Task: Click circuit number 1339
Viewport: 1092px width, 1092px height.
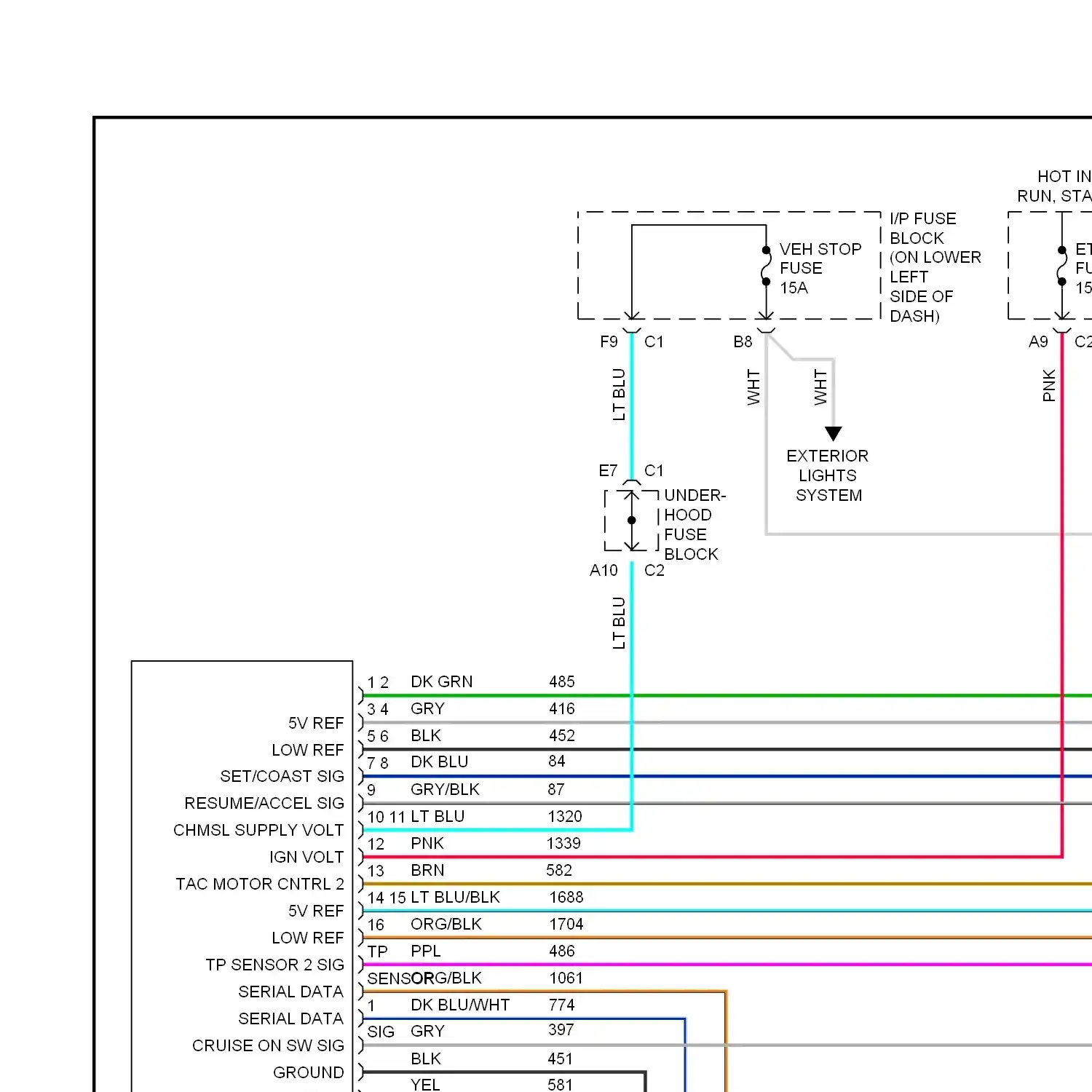Action: (x=563, y=844)
